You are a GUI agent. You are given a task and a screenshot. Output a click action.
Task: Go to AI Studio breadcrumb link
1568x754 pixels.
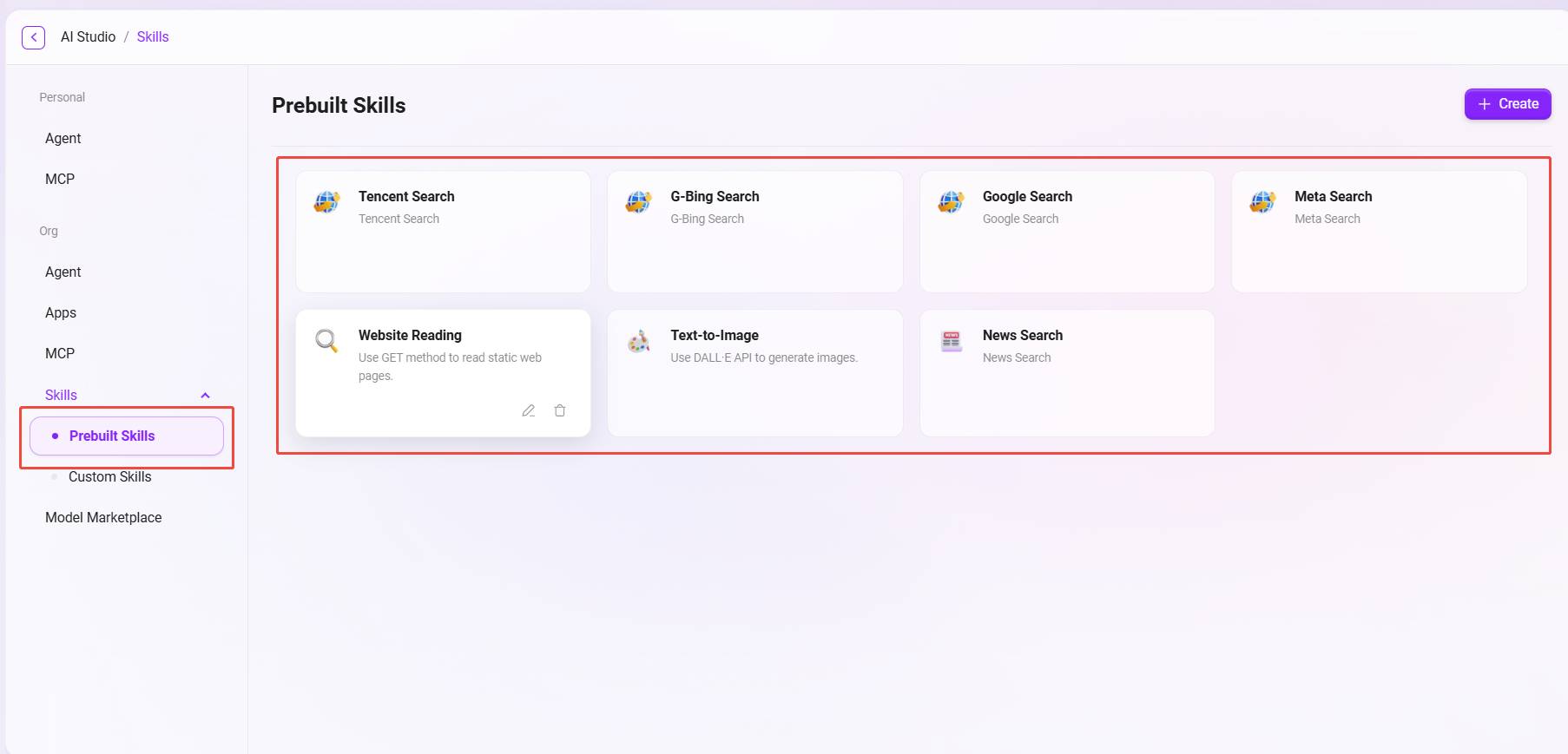pyautogui.click(x=88, y=37)
